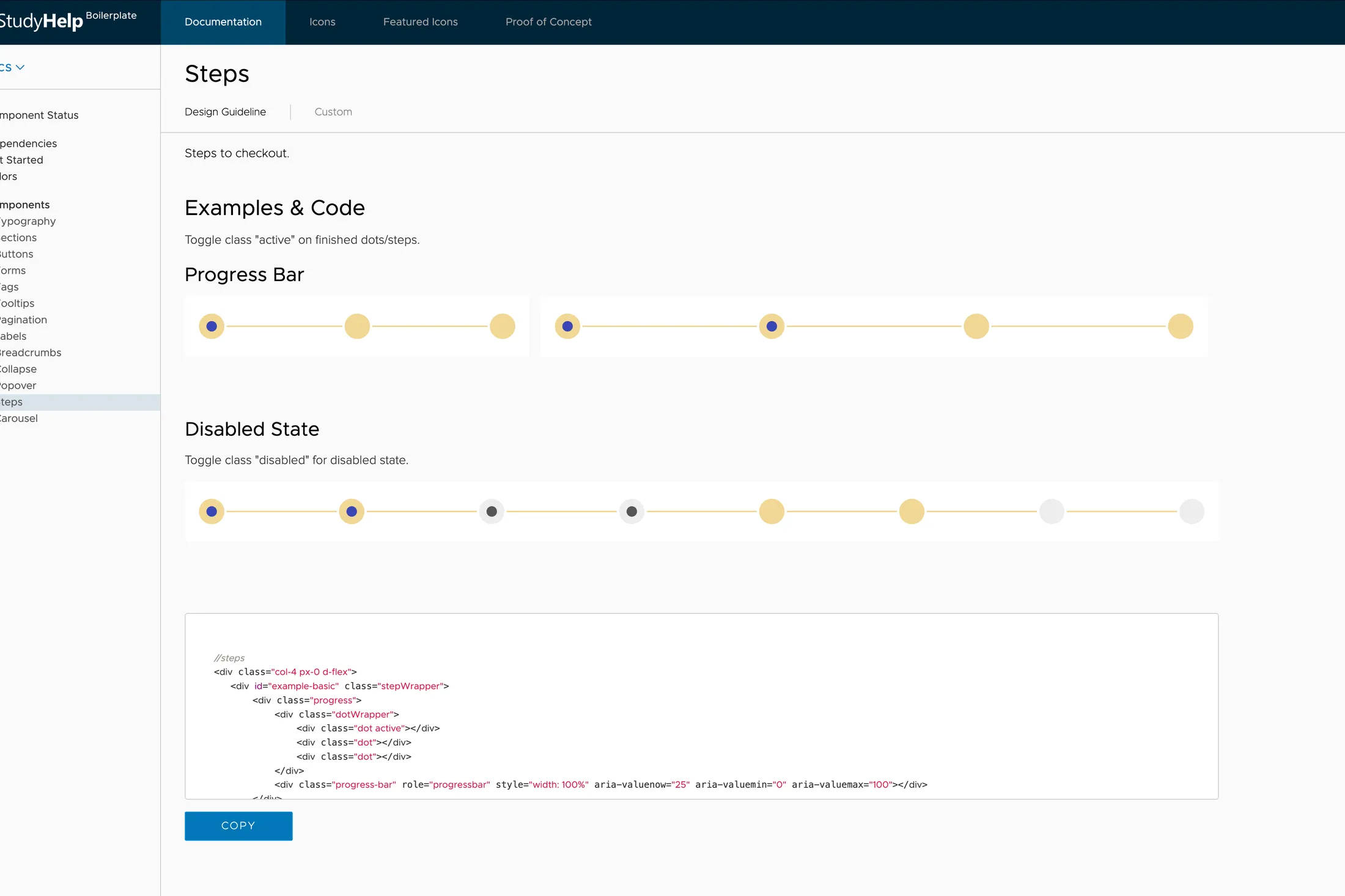Open Popover in the sidebar

(18, 386)
